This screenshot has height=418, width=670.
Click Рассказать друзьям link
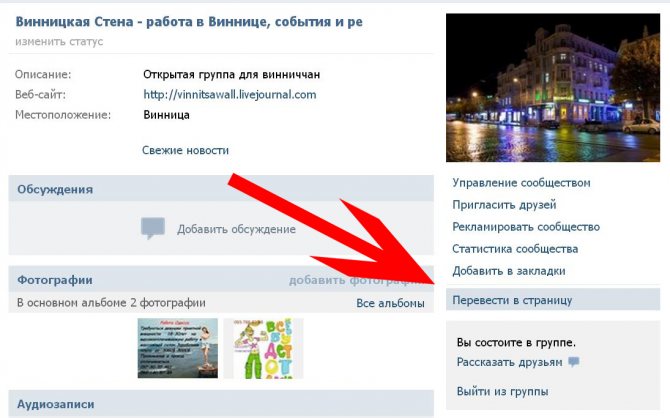[x=509, y=362]
